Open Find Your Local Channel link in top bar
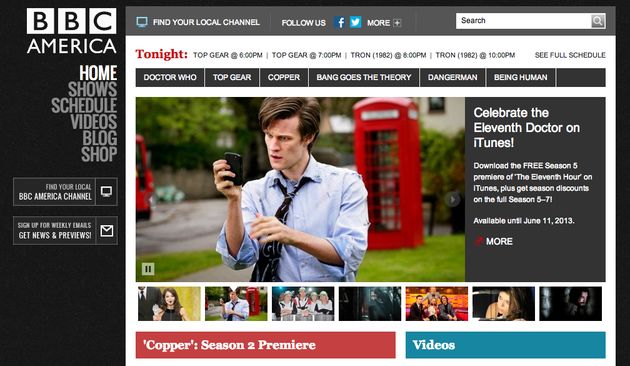The width and height of the screenshot is (630, 366). (206, 22)
